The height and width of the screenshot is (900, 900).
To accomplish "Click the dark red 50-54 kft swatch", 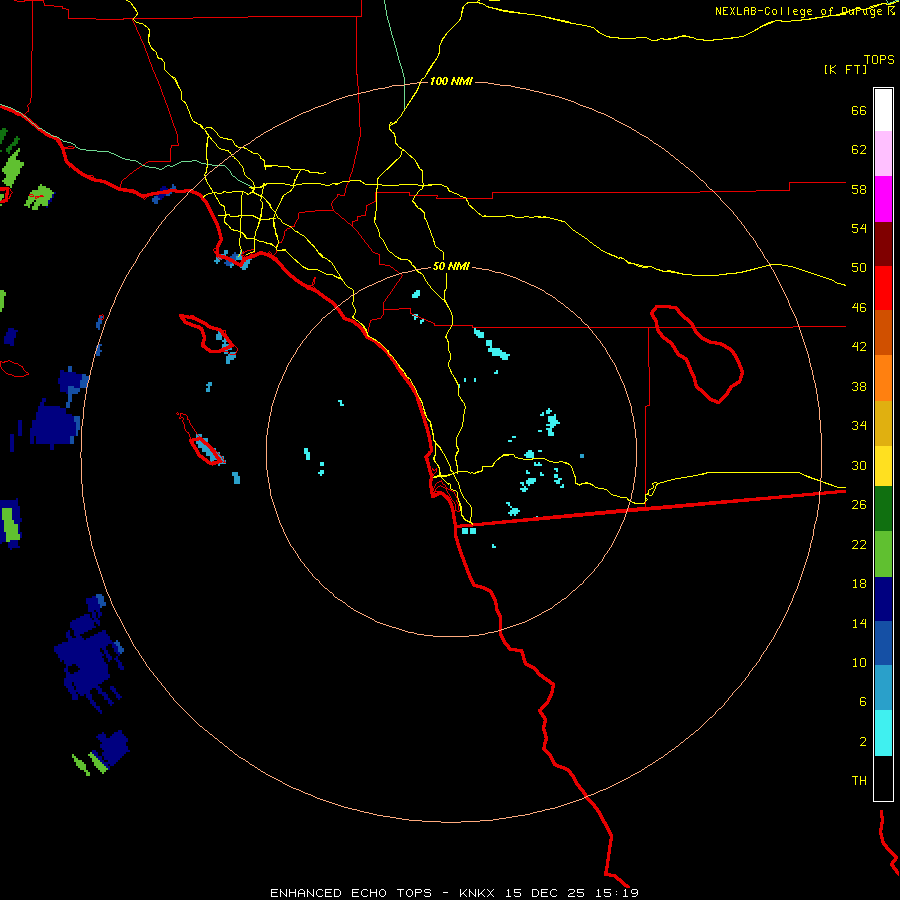I will pos(883,244).
